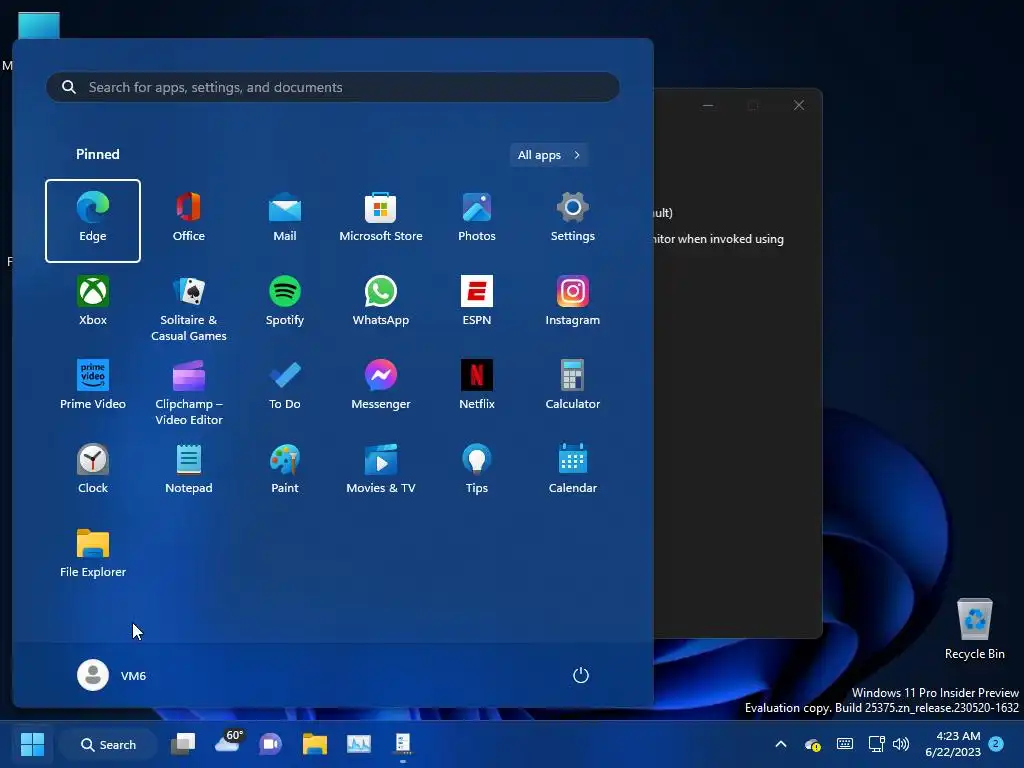This screenshot has height=768, width=1024.
Task: Open File Explorer from pinned apps
Action: click(x=93, y=553)
